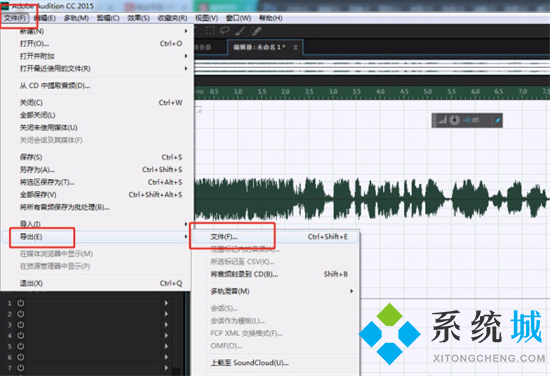Choose 全部关闭(L) menu item
Image resolution: width=550 pixels, height=376 pixels.
tap(97, 115)
